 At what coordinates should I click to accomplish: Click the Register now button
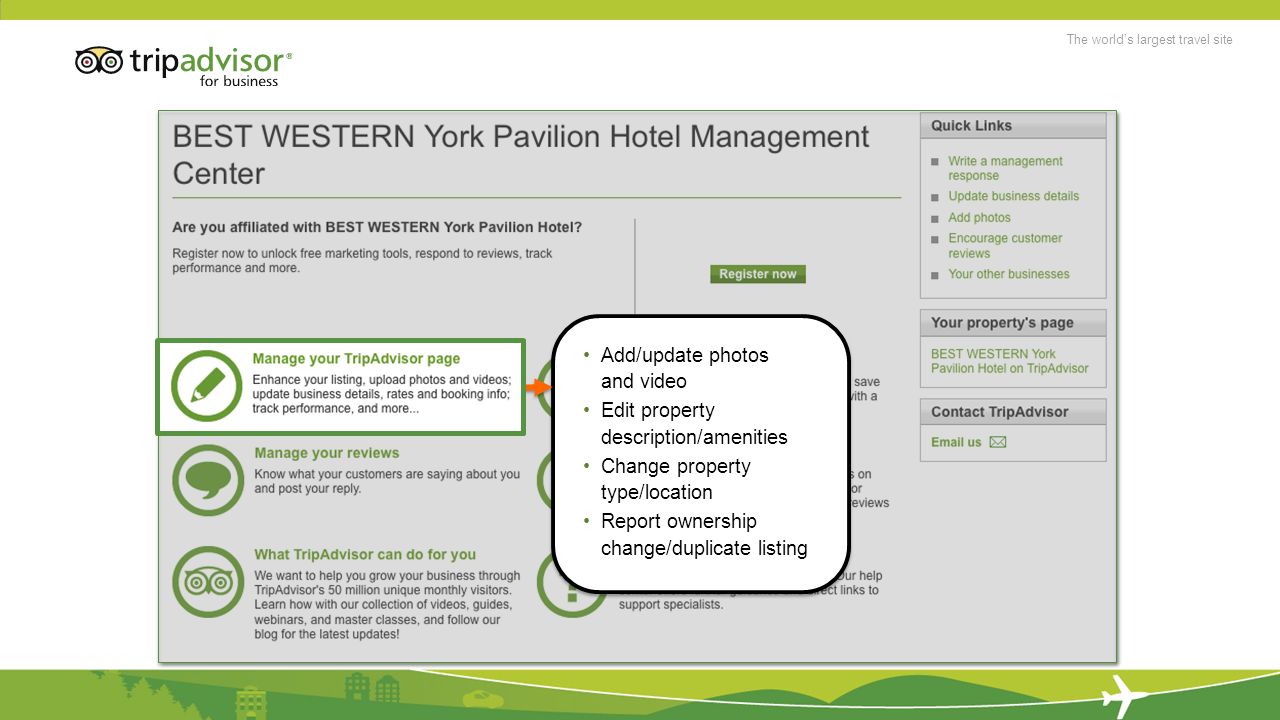pyautogui.click(x=758, y=274)
